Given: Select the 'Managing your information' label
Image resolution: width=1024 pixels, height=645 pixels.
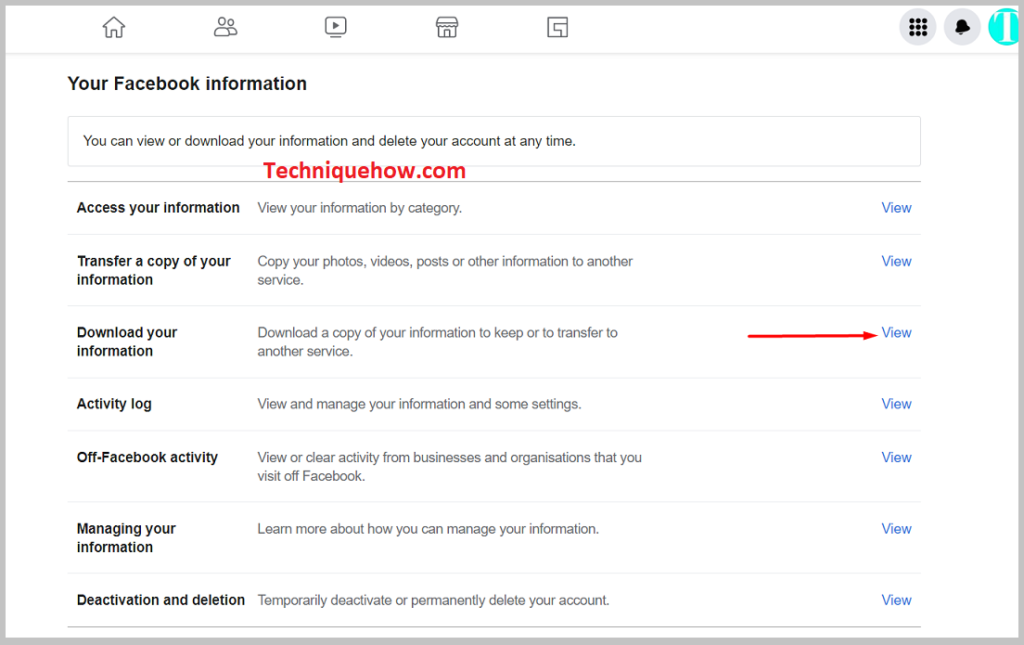Looking at the screenshot, I should click(x=126, y=538).
